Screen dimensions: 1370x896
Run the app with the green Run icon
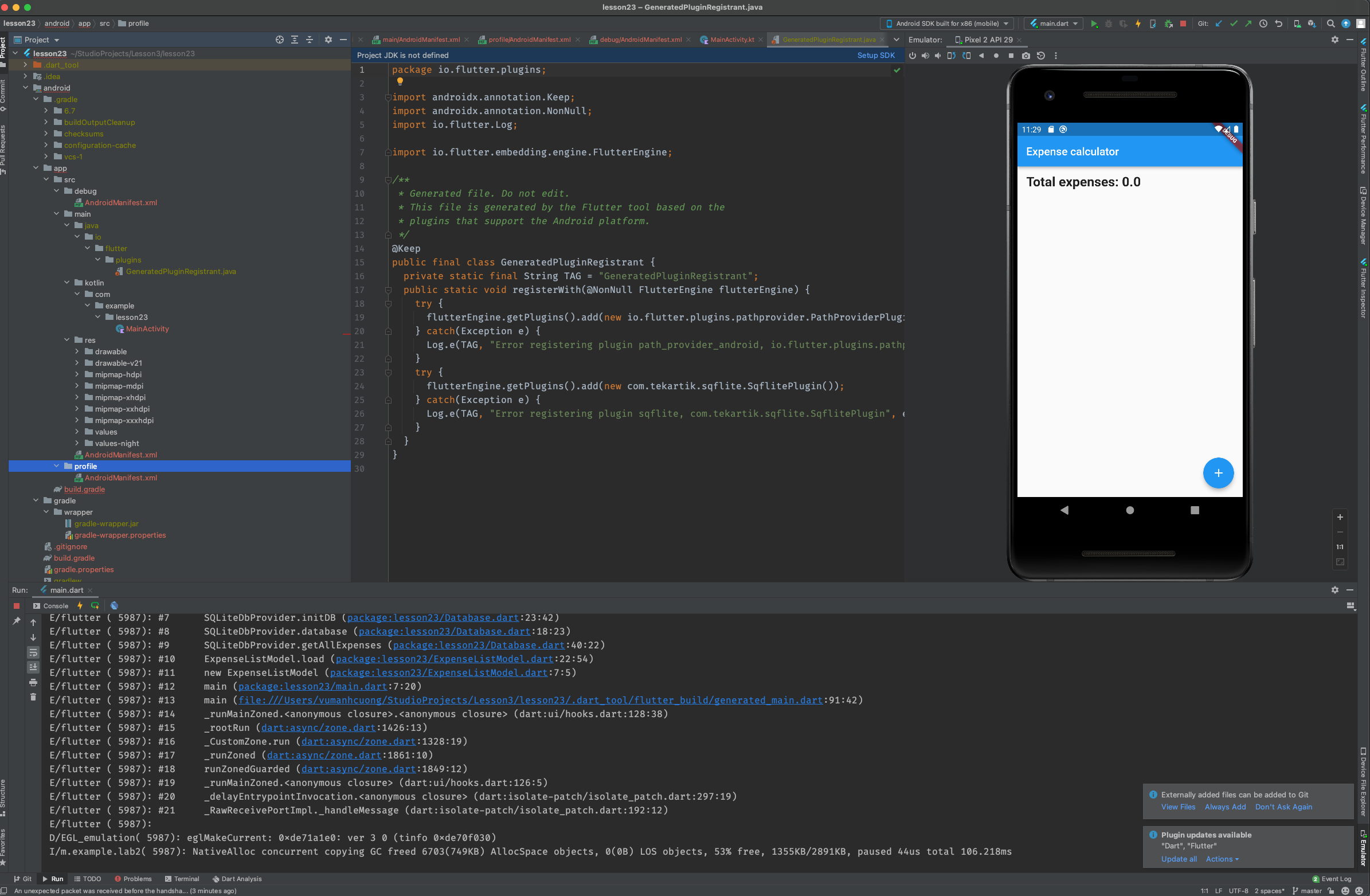[x=1095, y=24]
